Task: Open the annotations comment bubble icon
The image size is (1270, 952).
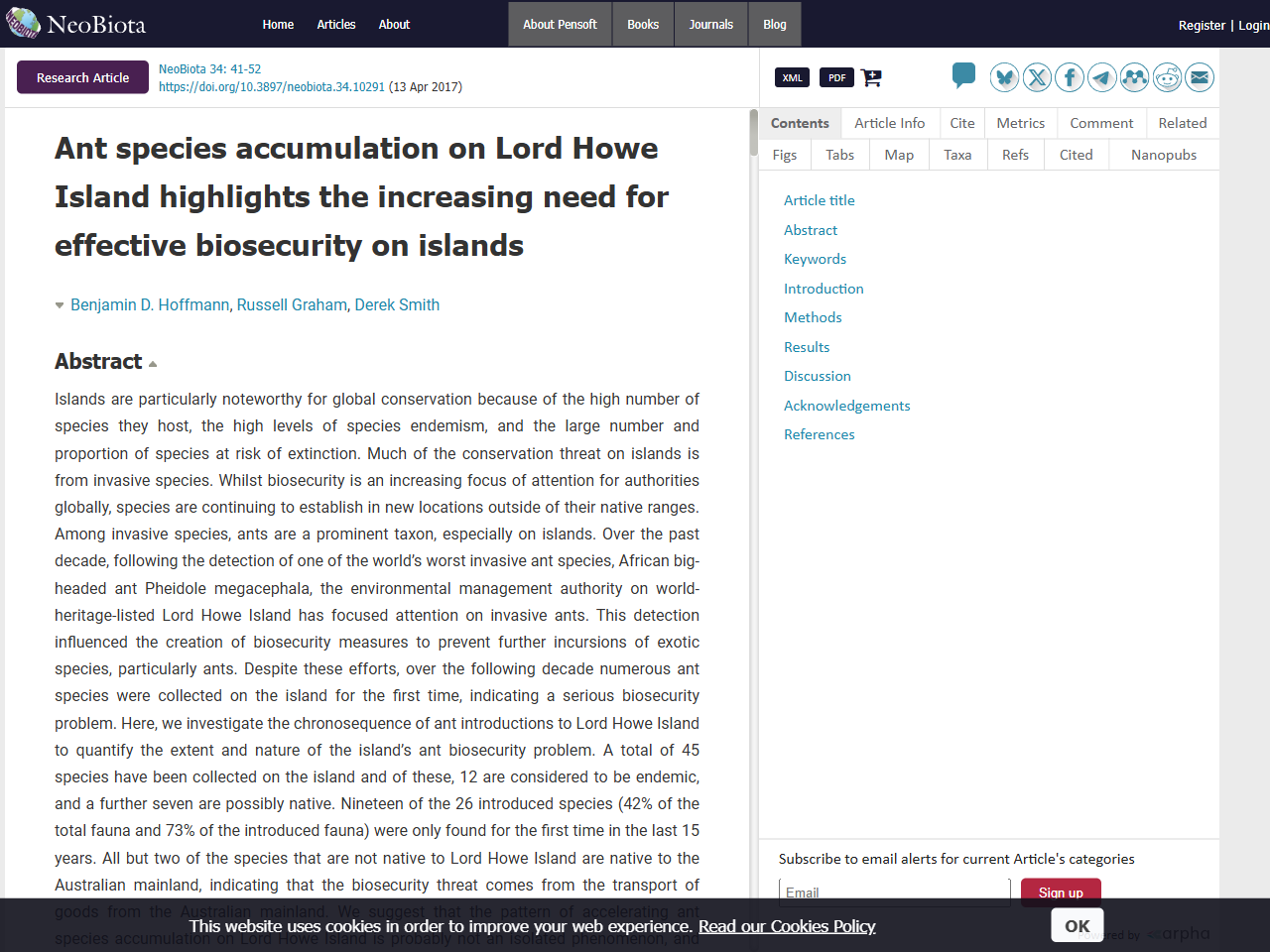Action: 963,74
